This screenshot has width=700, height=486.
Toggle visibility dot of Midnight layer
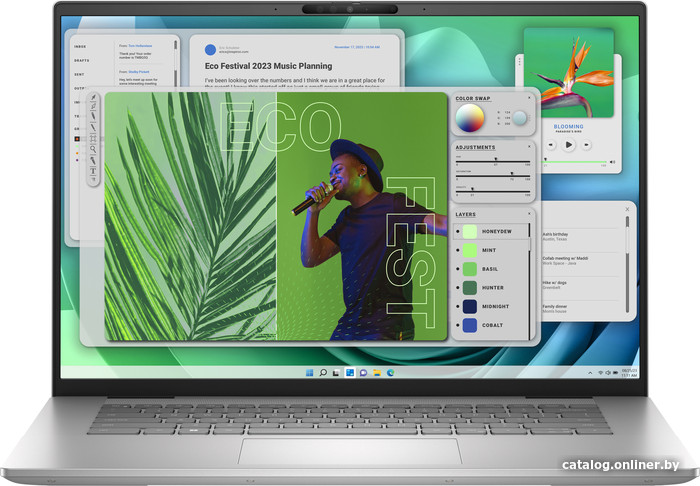458,307
